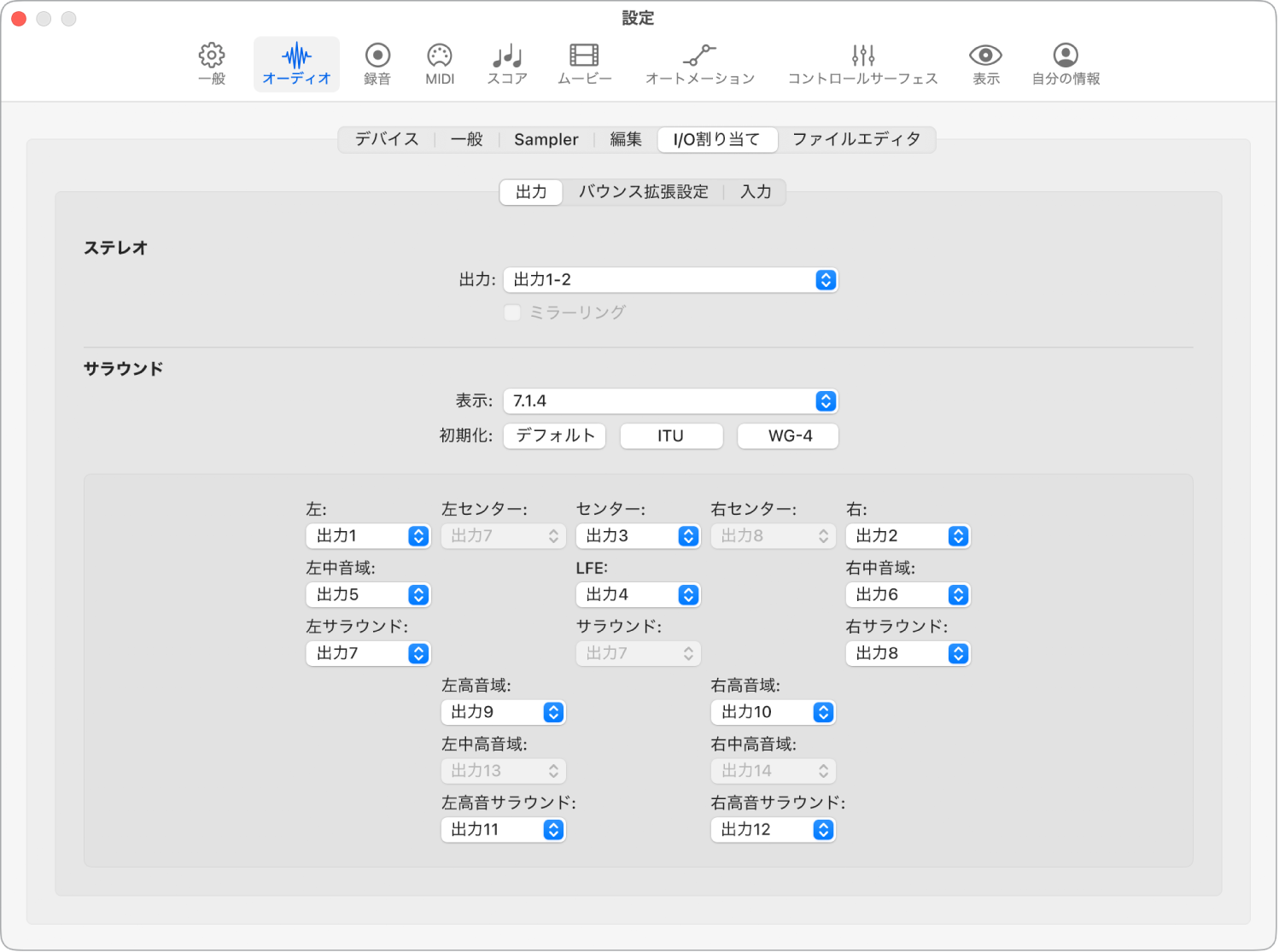
Task: Click the デフォルト initialize button
Action: (x=555, y=436)
